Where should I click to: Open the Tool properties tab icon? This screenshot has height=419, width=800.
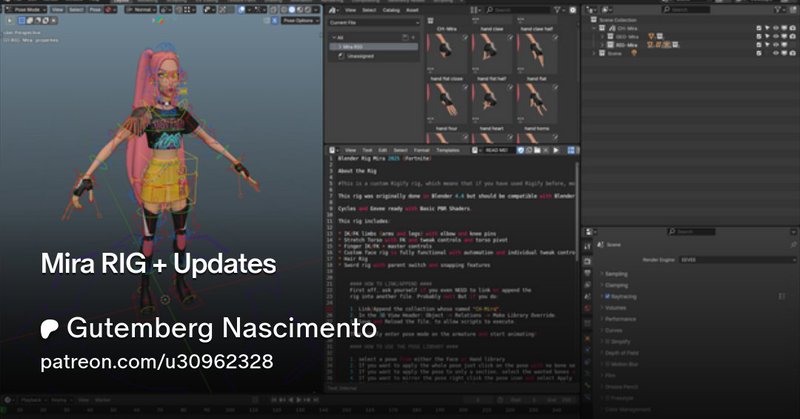click(587, 247)
